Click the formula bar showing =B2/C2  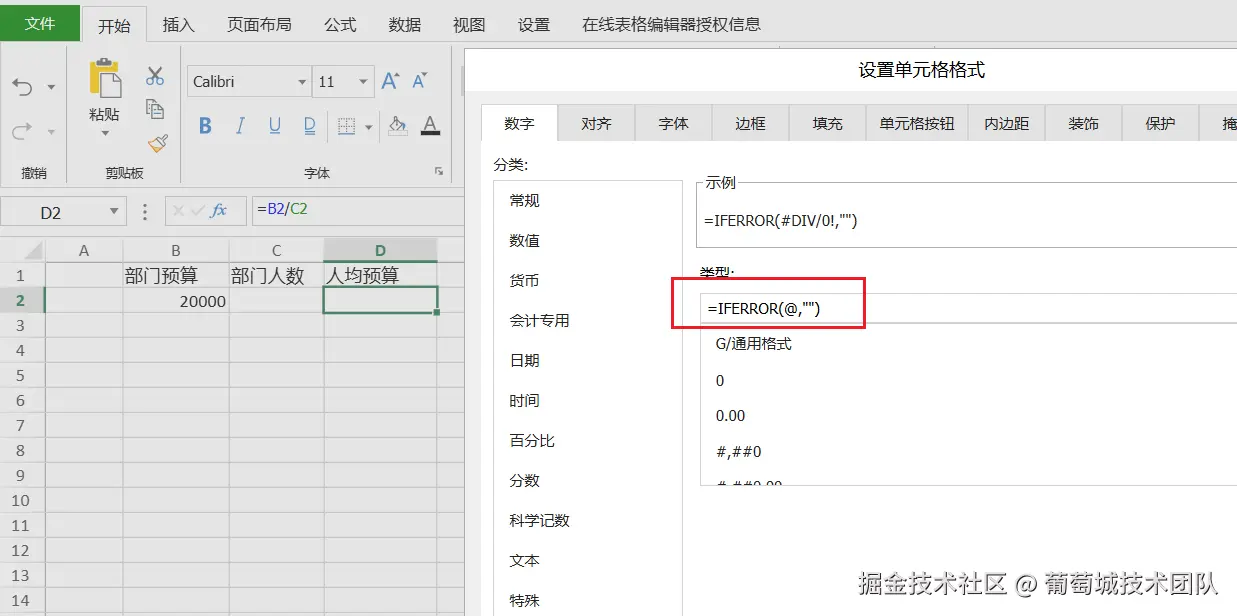click(x=357, y=211)
